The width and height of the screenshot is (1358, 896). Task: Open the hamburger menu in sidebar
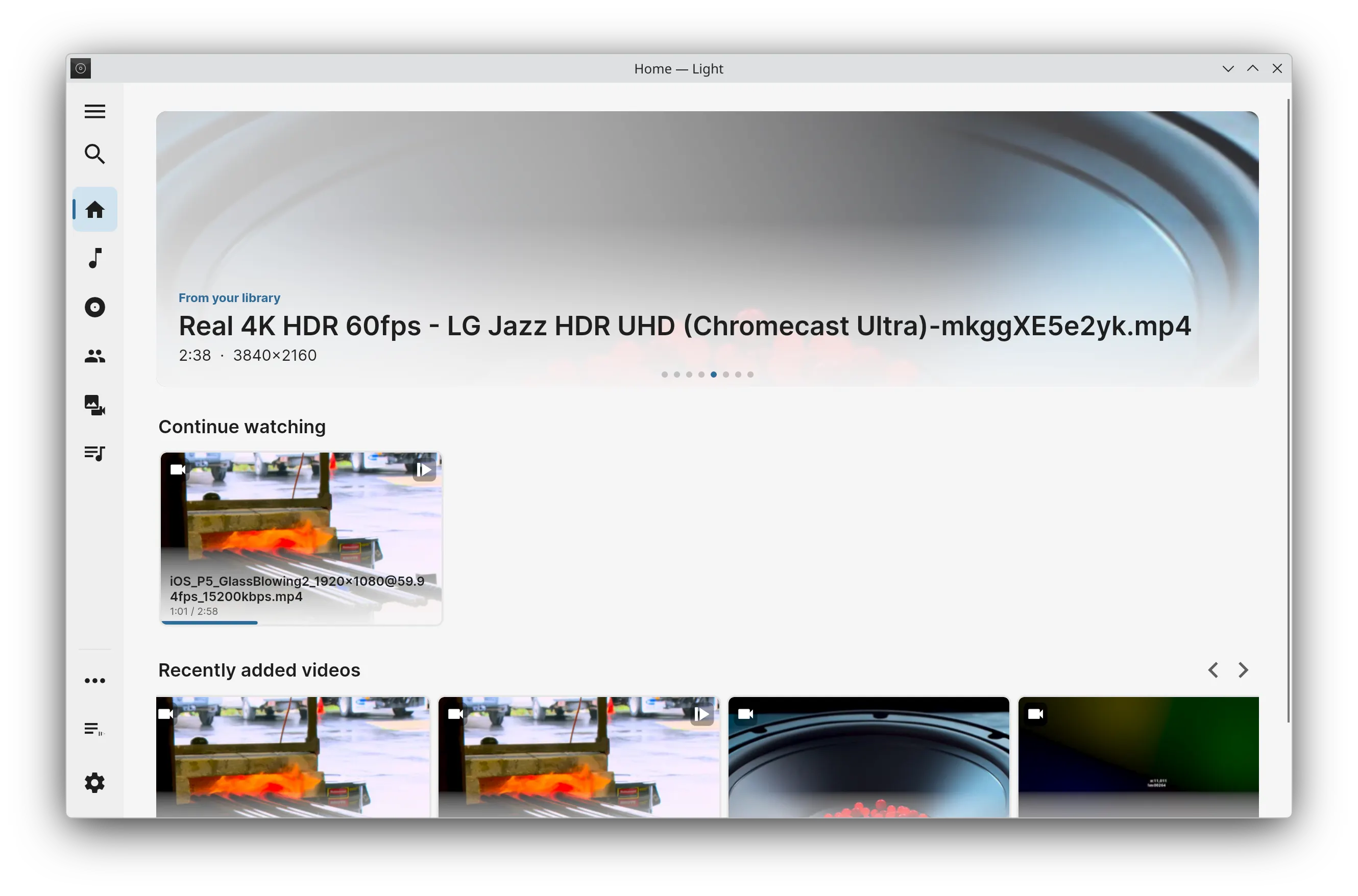[95, 111]
